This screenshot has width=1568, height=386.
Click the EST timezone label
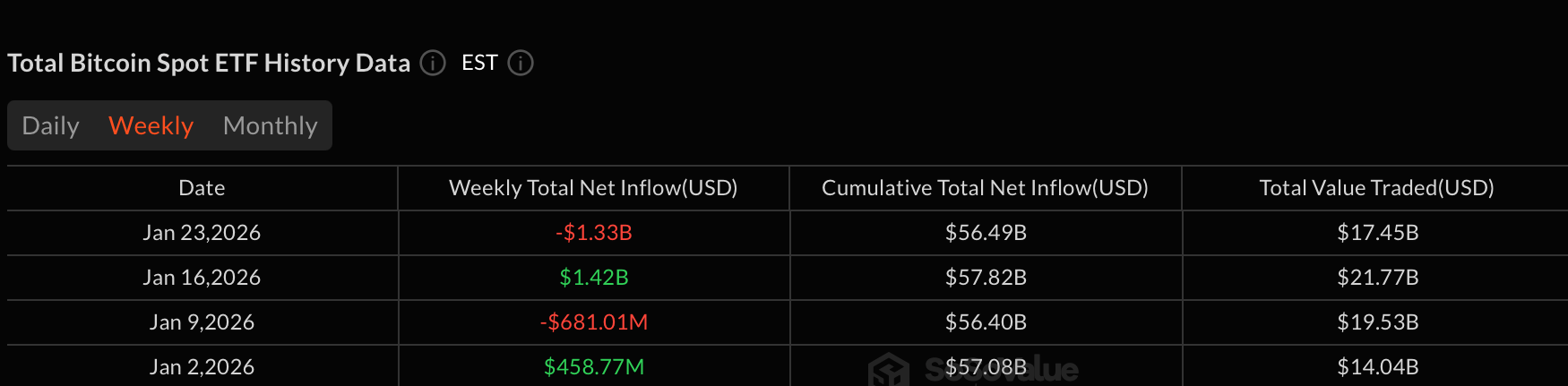pyautogui.click(x=479, y=63)
